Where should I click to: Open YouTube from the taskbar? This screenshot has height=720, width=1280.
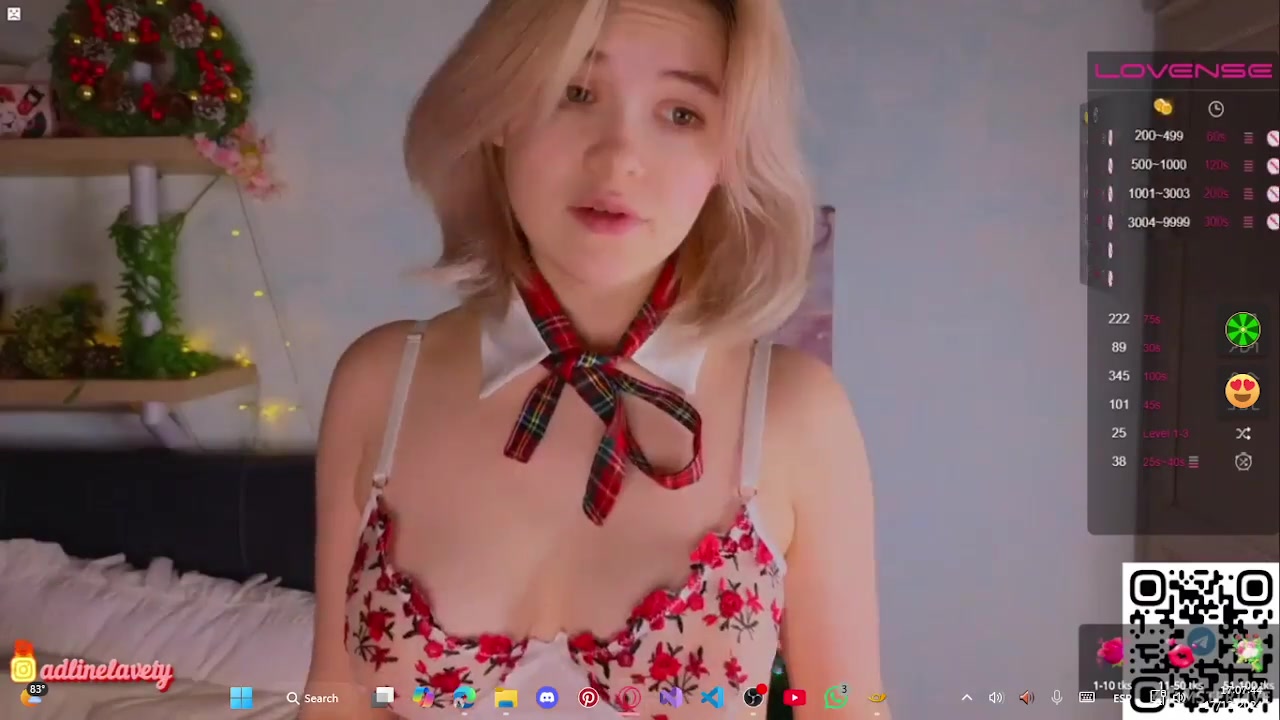coord(795,698)
